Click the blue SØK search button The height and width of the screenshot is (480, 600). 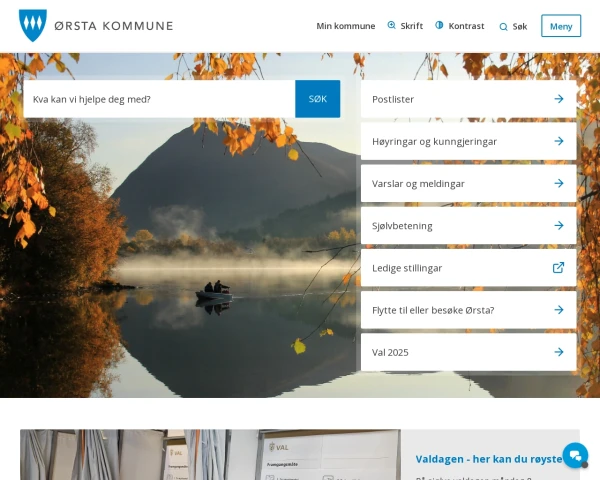click(x=318, y=99)
